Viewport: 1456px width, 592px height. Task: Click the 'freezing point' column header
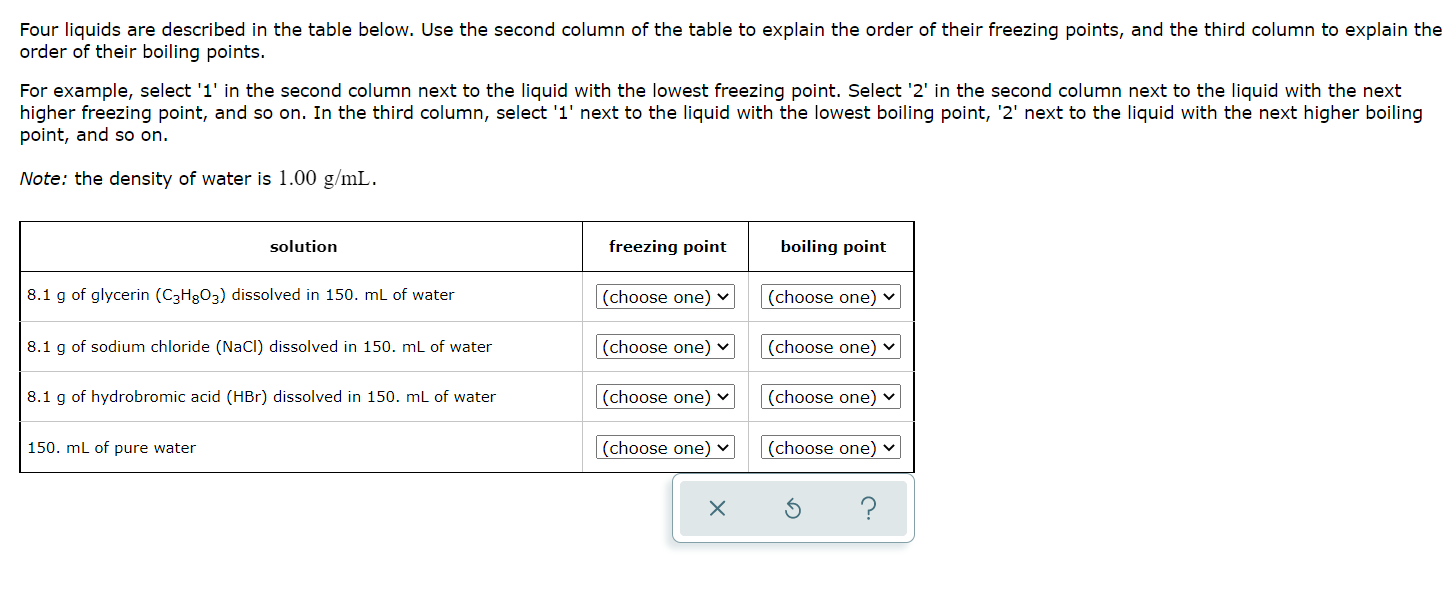667,247
